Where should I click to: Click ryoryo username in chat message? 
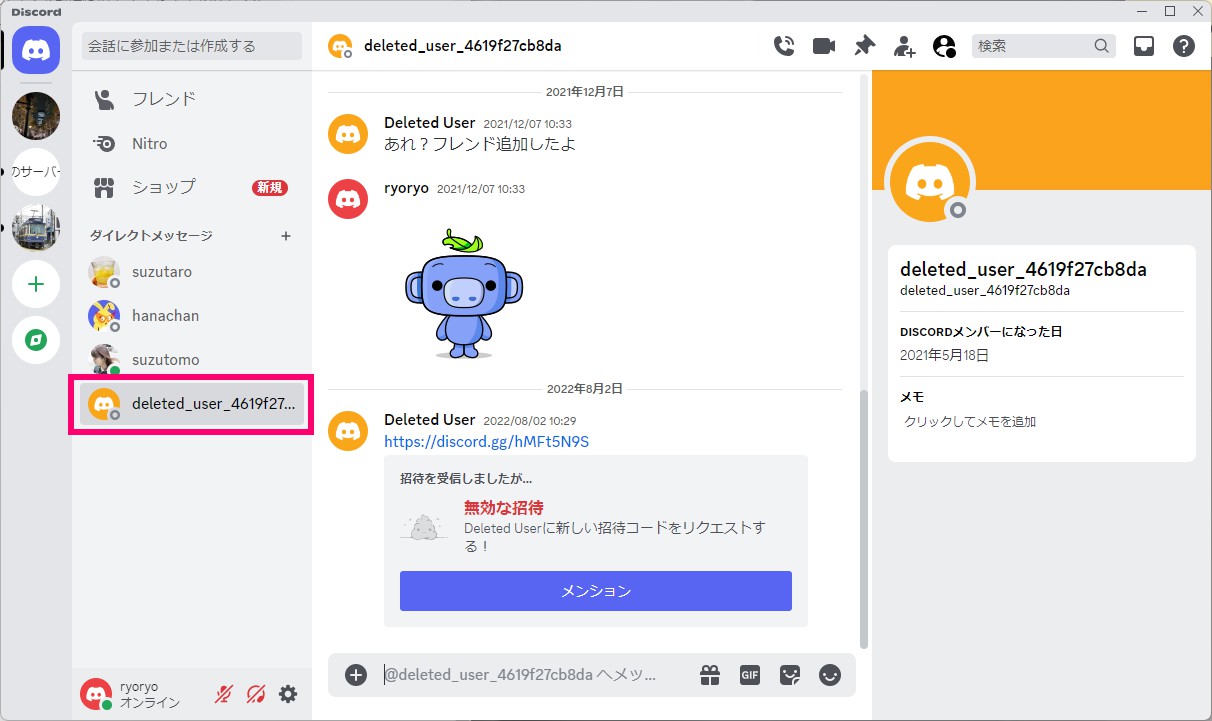pos(407,188)
